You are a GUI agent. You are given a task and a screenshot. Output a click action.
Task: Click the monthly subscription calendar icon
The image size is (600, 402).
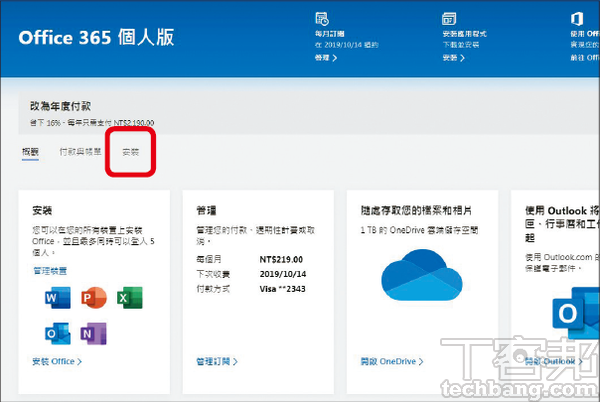point(322,18)
